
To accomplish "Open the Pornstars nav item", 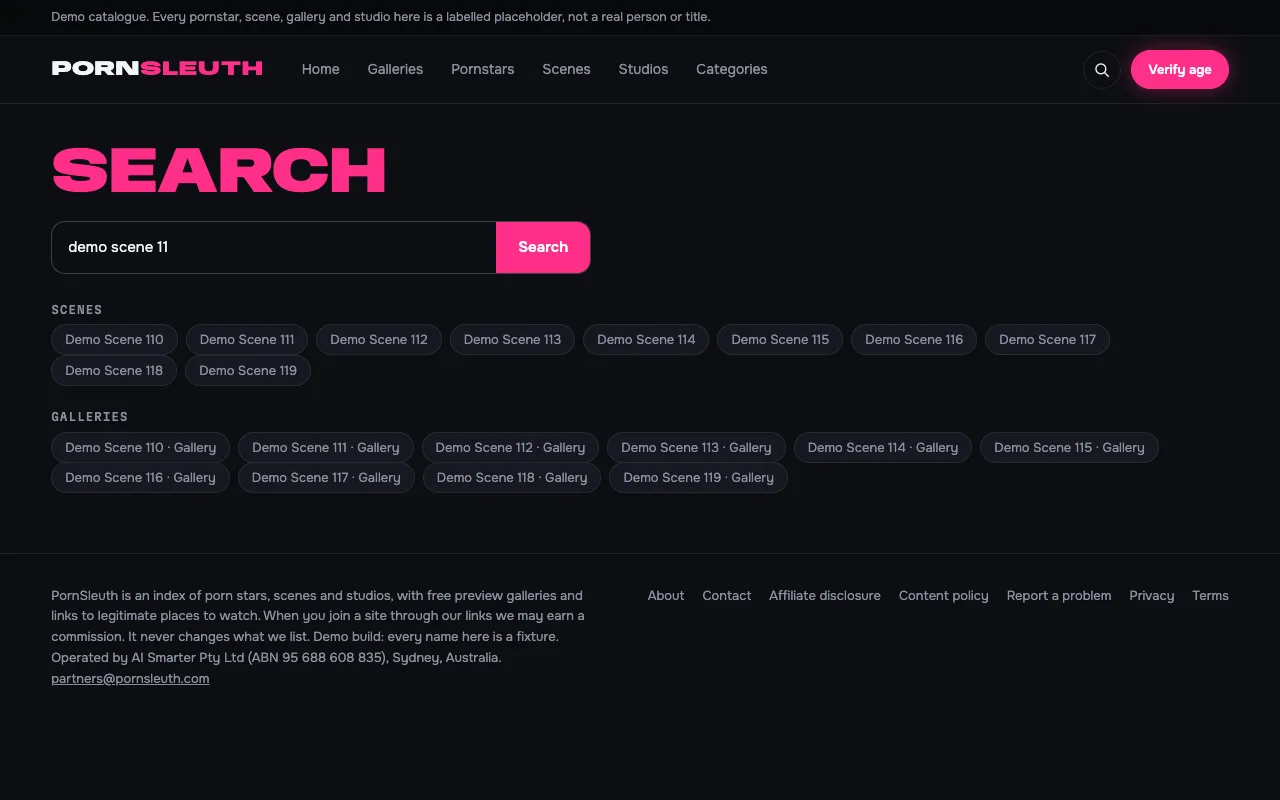I will [x=483, y=69].
